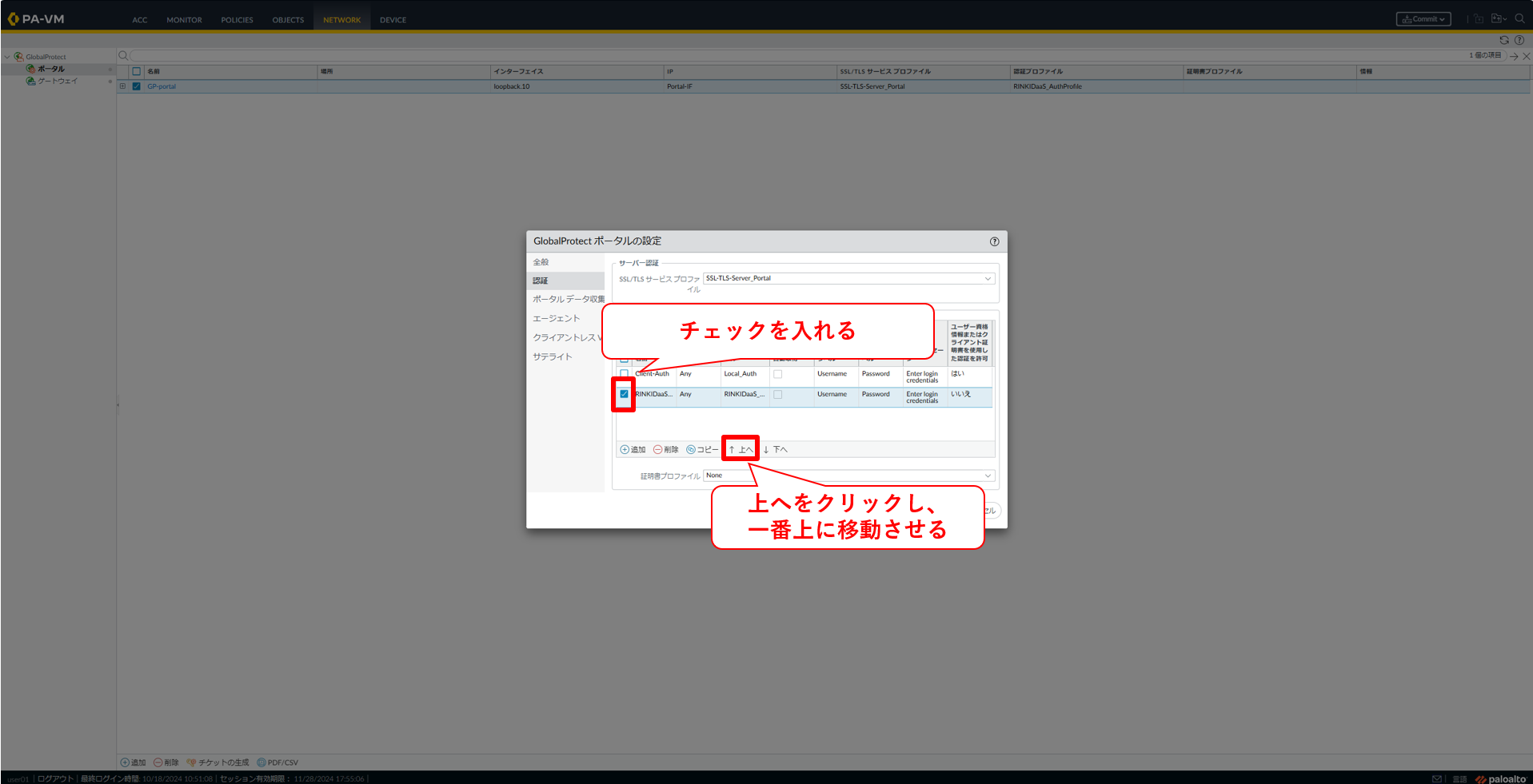Click the GlobalProtect tree node icon

pos(18,57)
